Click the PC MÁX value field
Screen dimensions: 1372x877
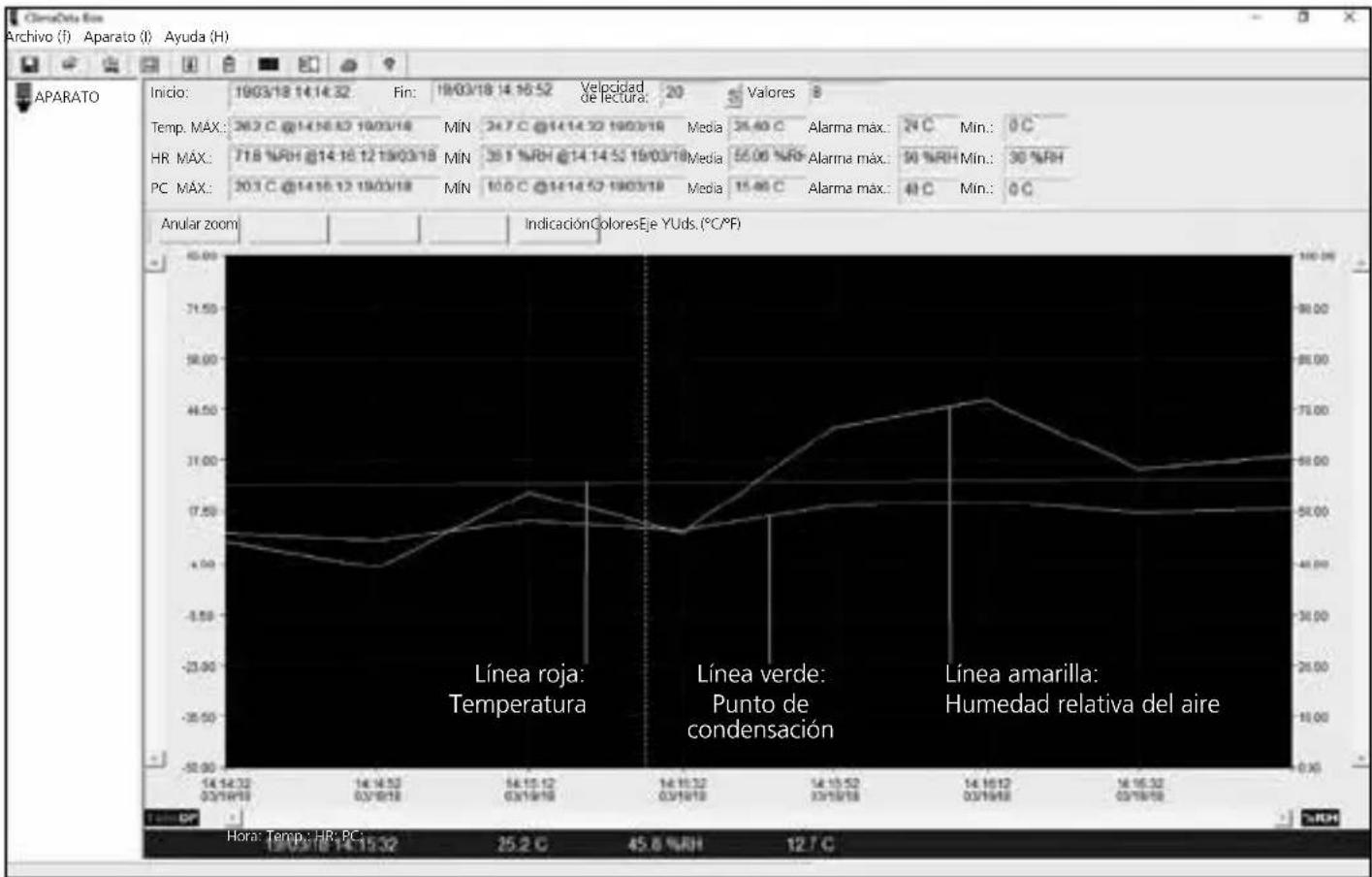tap(334, 187)
